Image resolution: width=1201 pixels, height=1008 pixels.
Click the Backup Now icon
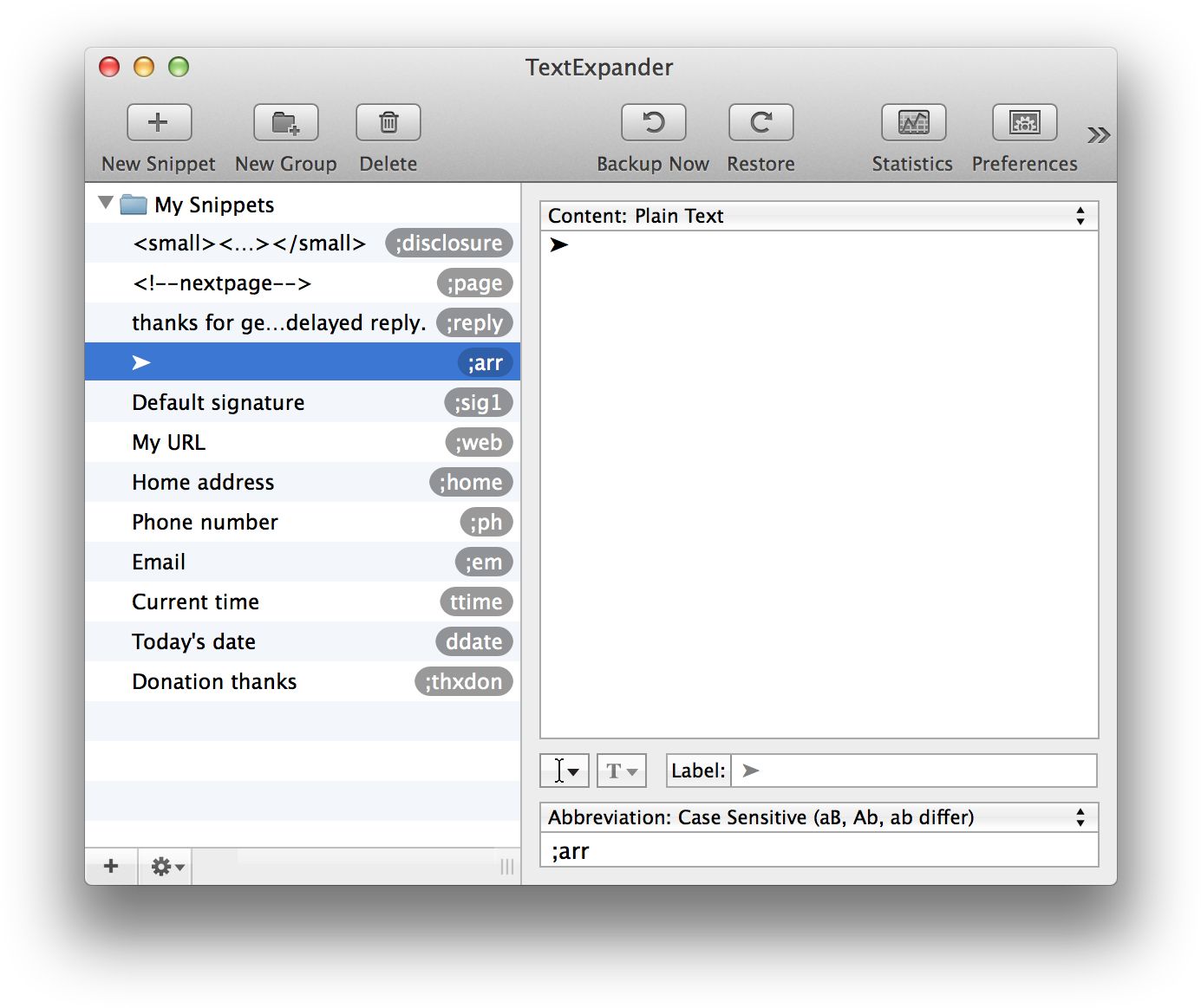[x=653, y=122]
